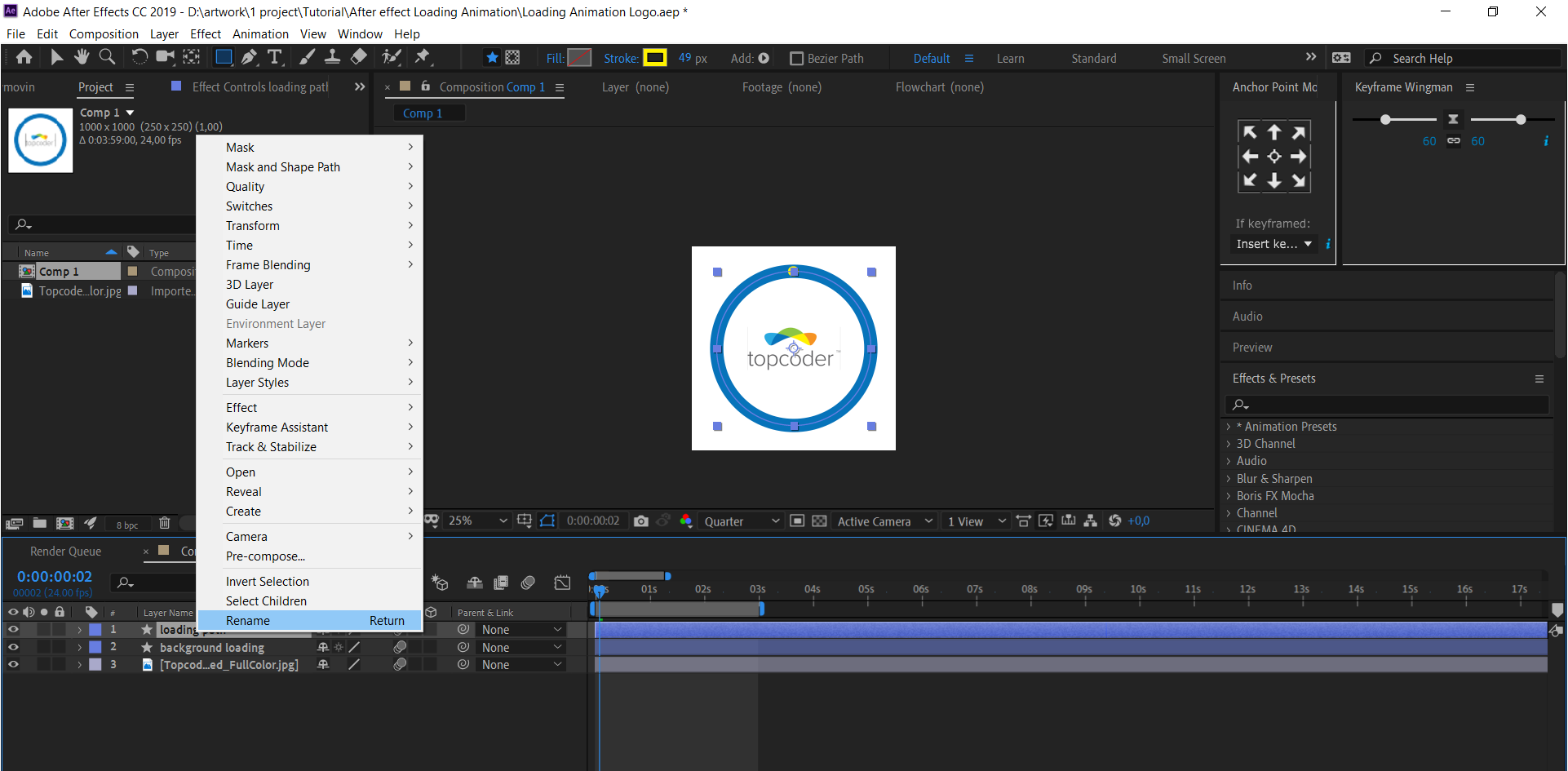The width and height of the screenshot is (1568, 771).
Task: Open the Graph Editor icon in timeline
Action: coord(562,583)
